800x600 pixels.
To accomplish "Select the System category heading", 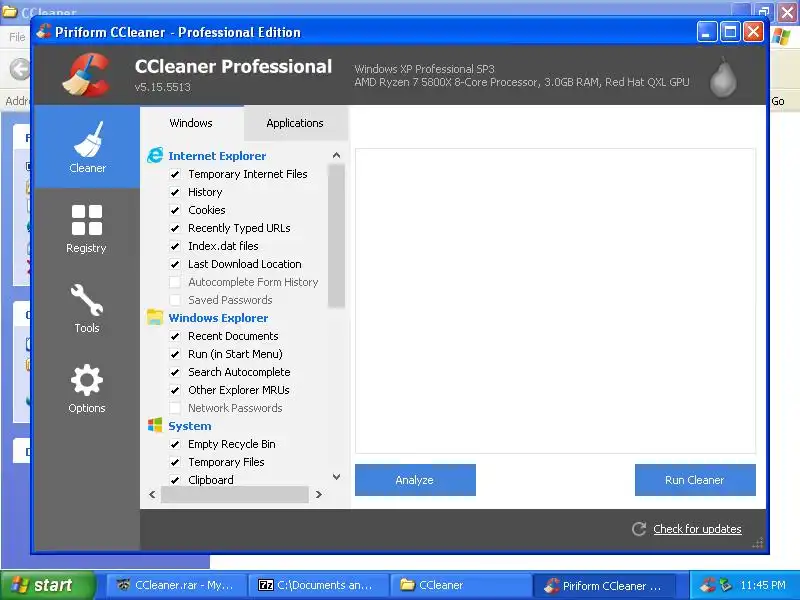I will click(190, 426).
